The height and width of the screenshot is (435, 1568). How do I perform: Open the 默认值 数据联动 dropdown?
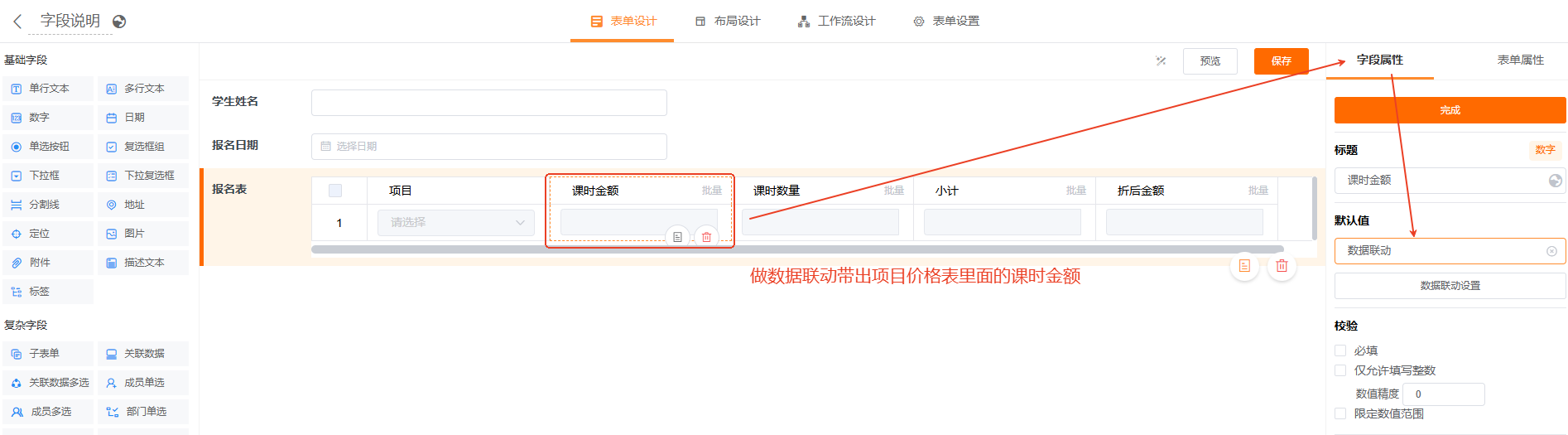coord(1450,251)
